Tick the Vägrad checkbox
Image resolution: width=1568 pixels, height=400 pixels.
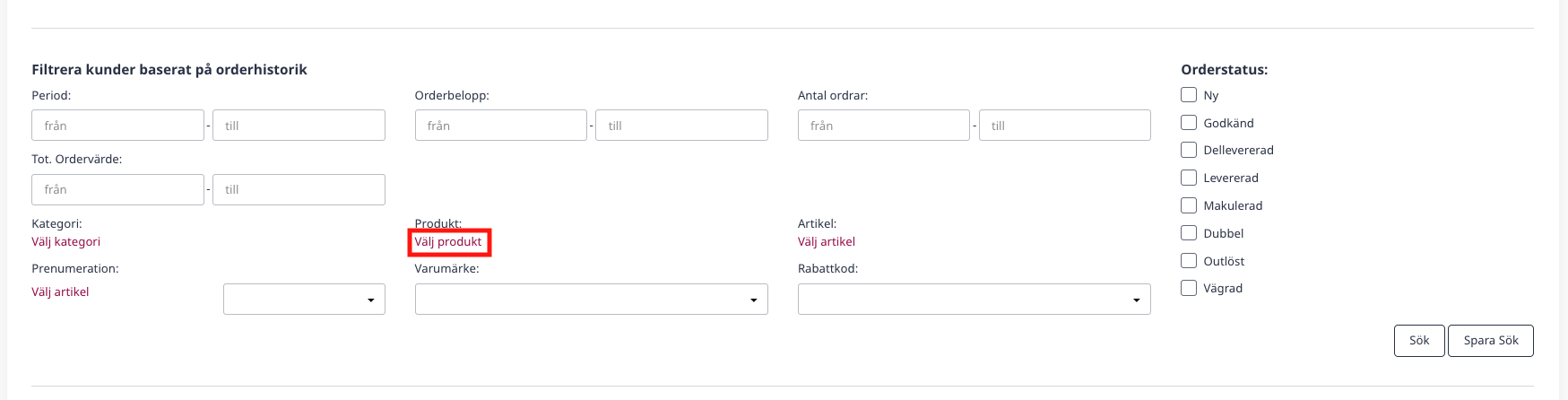(x=1189, y=288)
